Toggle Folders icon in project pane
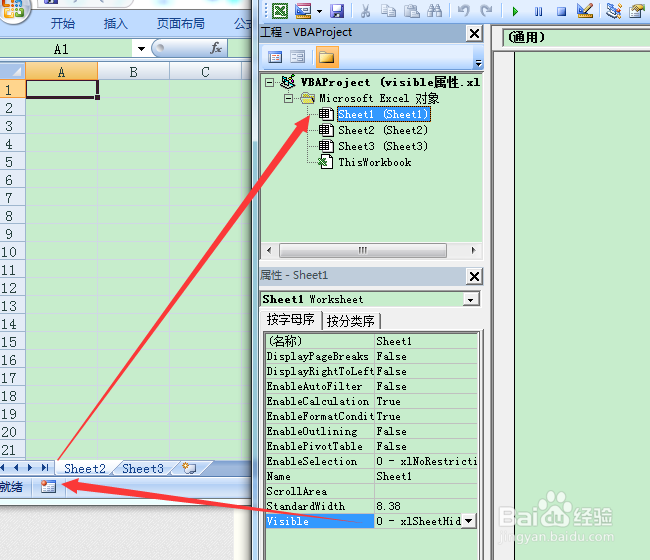This screenshot has height=560, width=650. pos(327,57)
